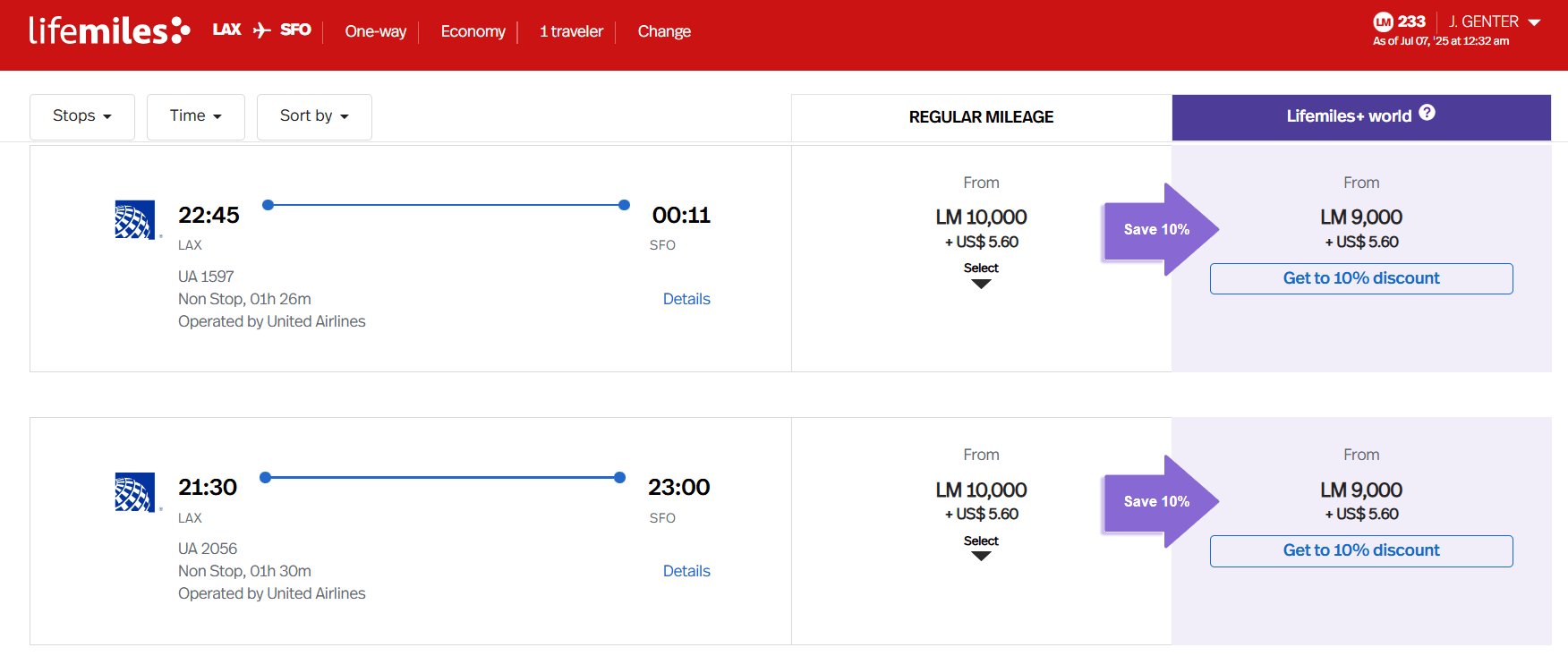Screen dimensions: 1568x656
Task: Click United logo for flight UA 2056
Action: pos(135,492)
